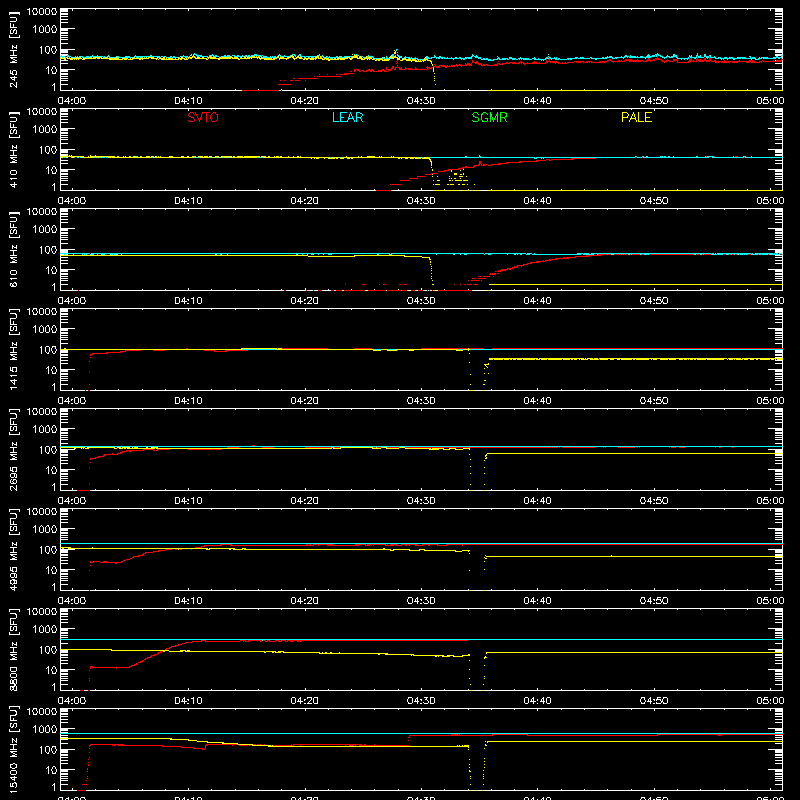Click the 10000 tick of 245 MHz plot
The height and width of the screenshot is (800, 800).
42,12
